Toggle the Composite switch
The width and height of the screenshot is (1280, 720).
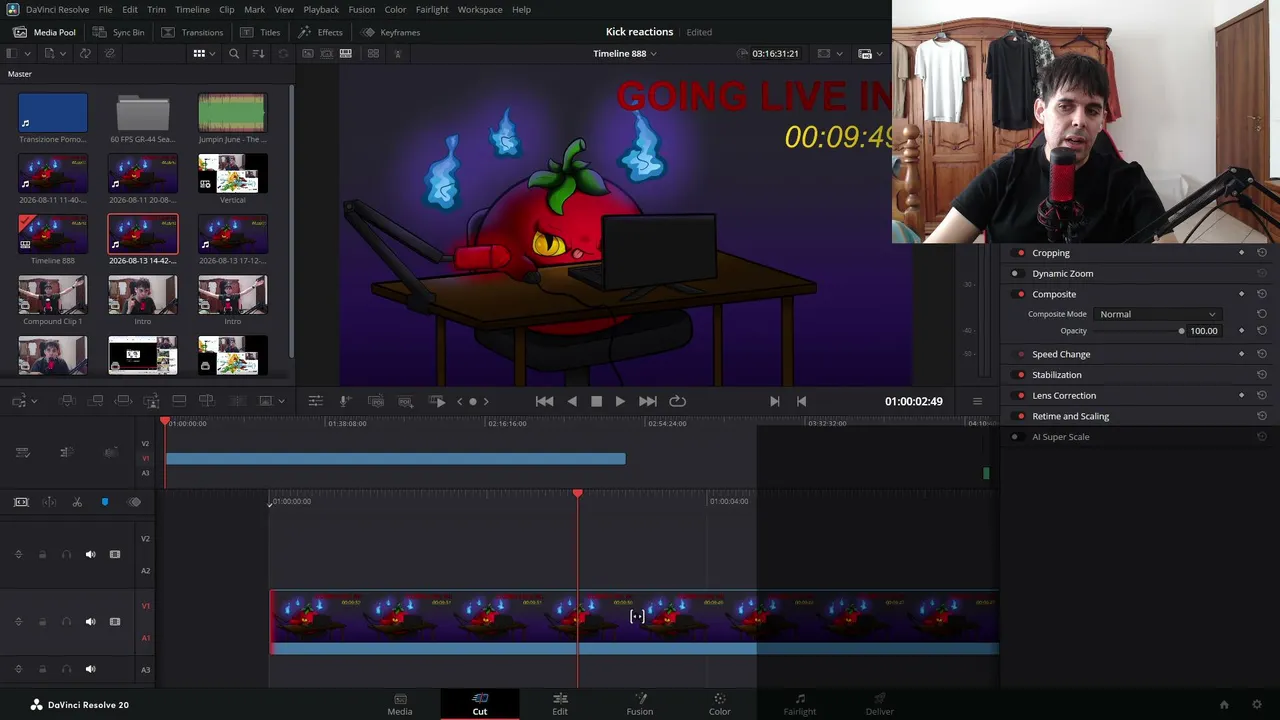[1020, 294]
